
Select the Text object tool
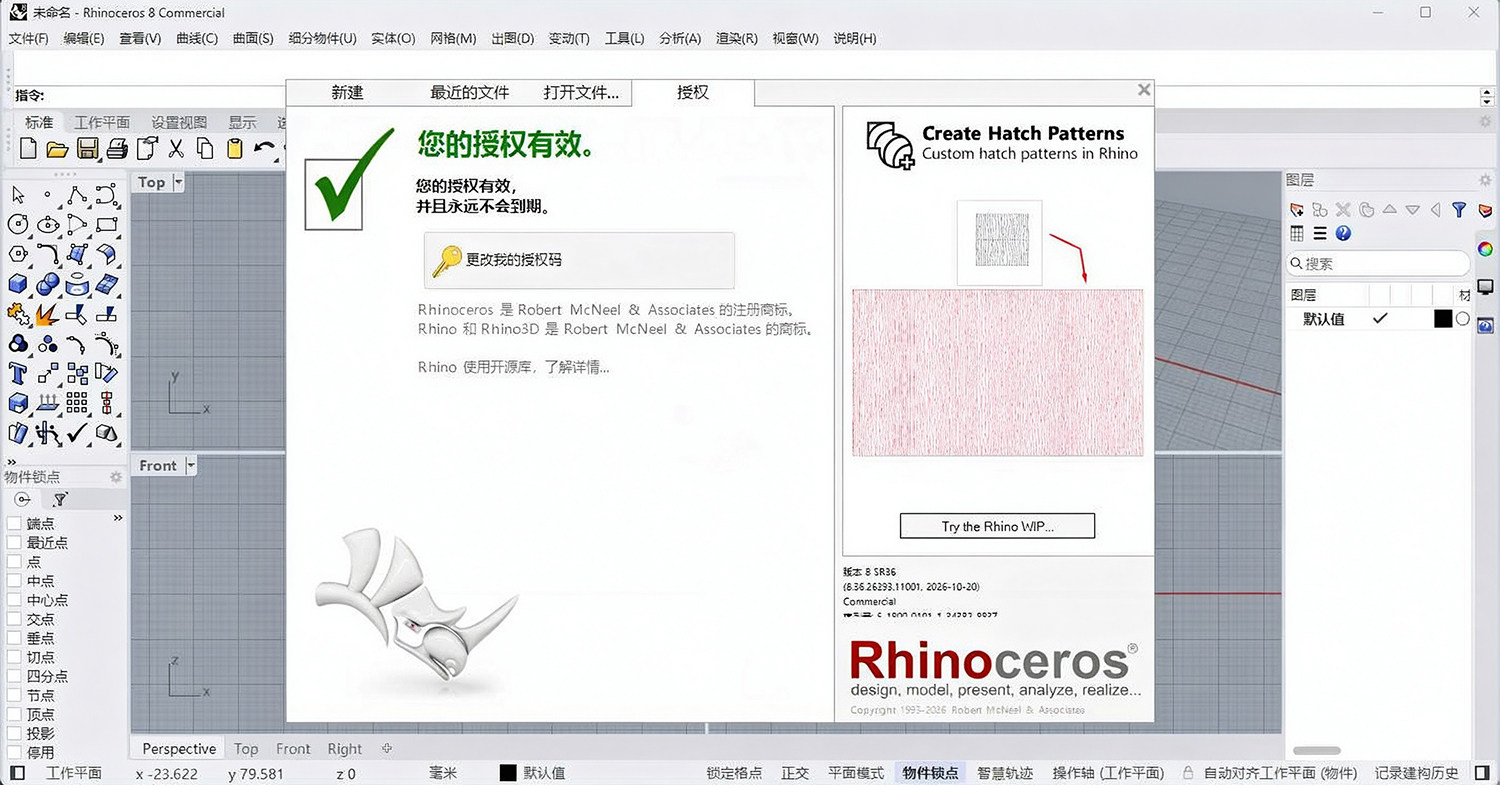point(18,374)
